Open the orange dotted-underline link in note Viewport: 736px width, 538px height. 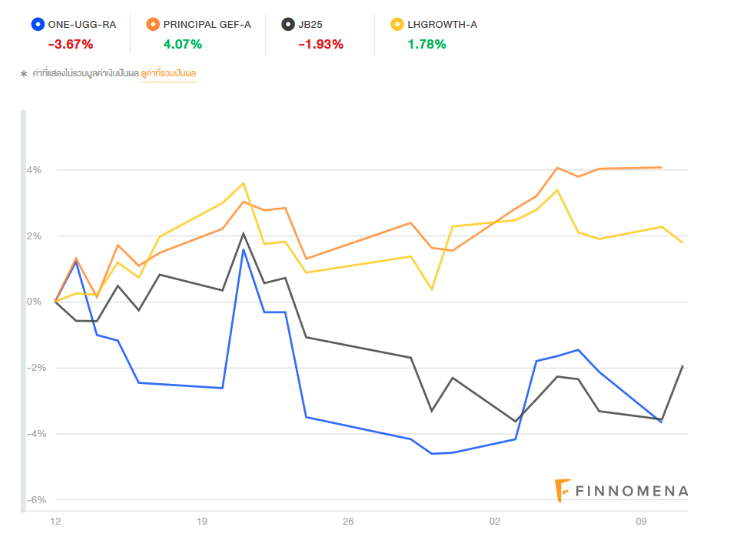coord(168,74)
